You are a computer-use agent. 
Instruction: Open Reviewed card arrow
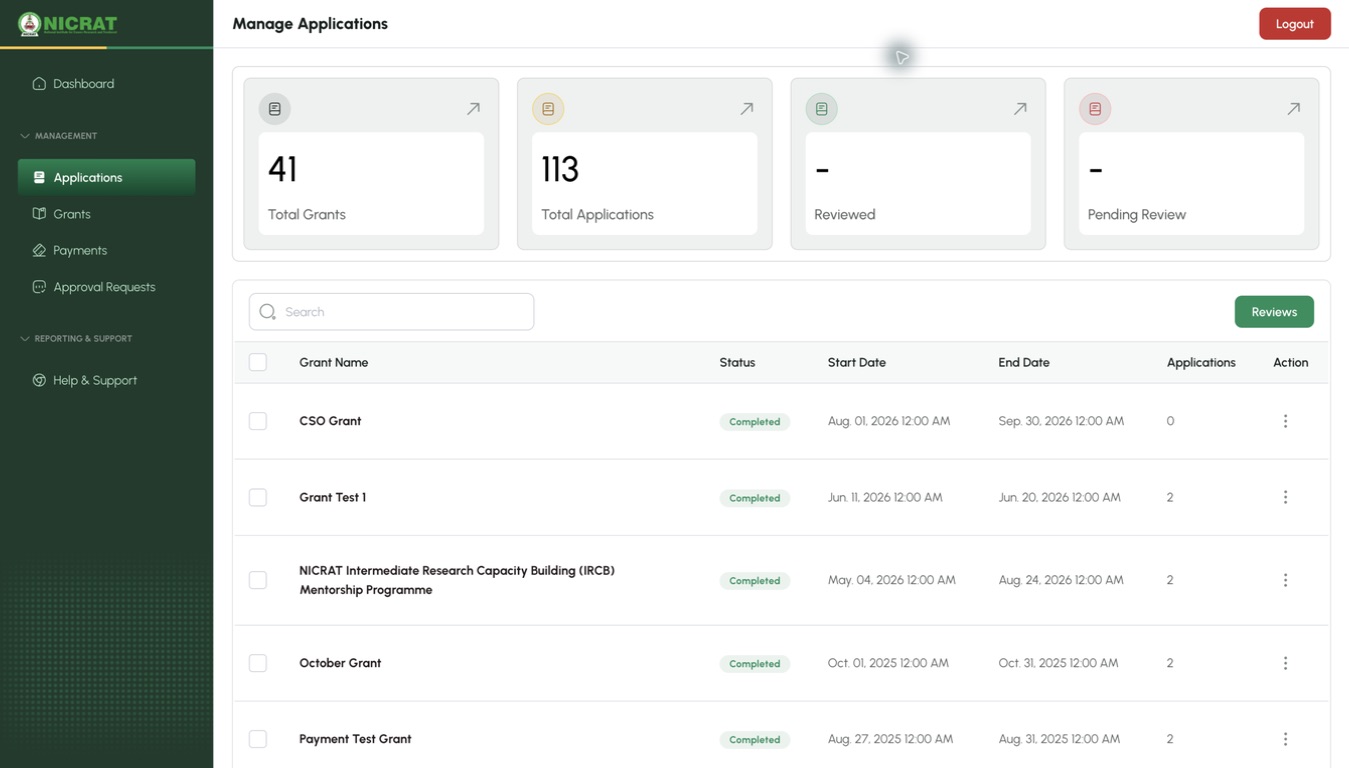(1020, 109)
